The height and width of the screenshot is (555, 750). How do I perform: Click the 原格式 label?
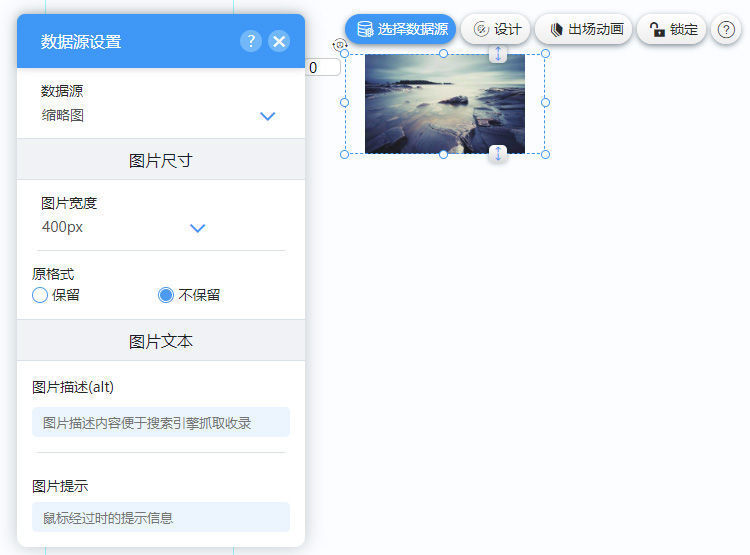click(53, 274)
